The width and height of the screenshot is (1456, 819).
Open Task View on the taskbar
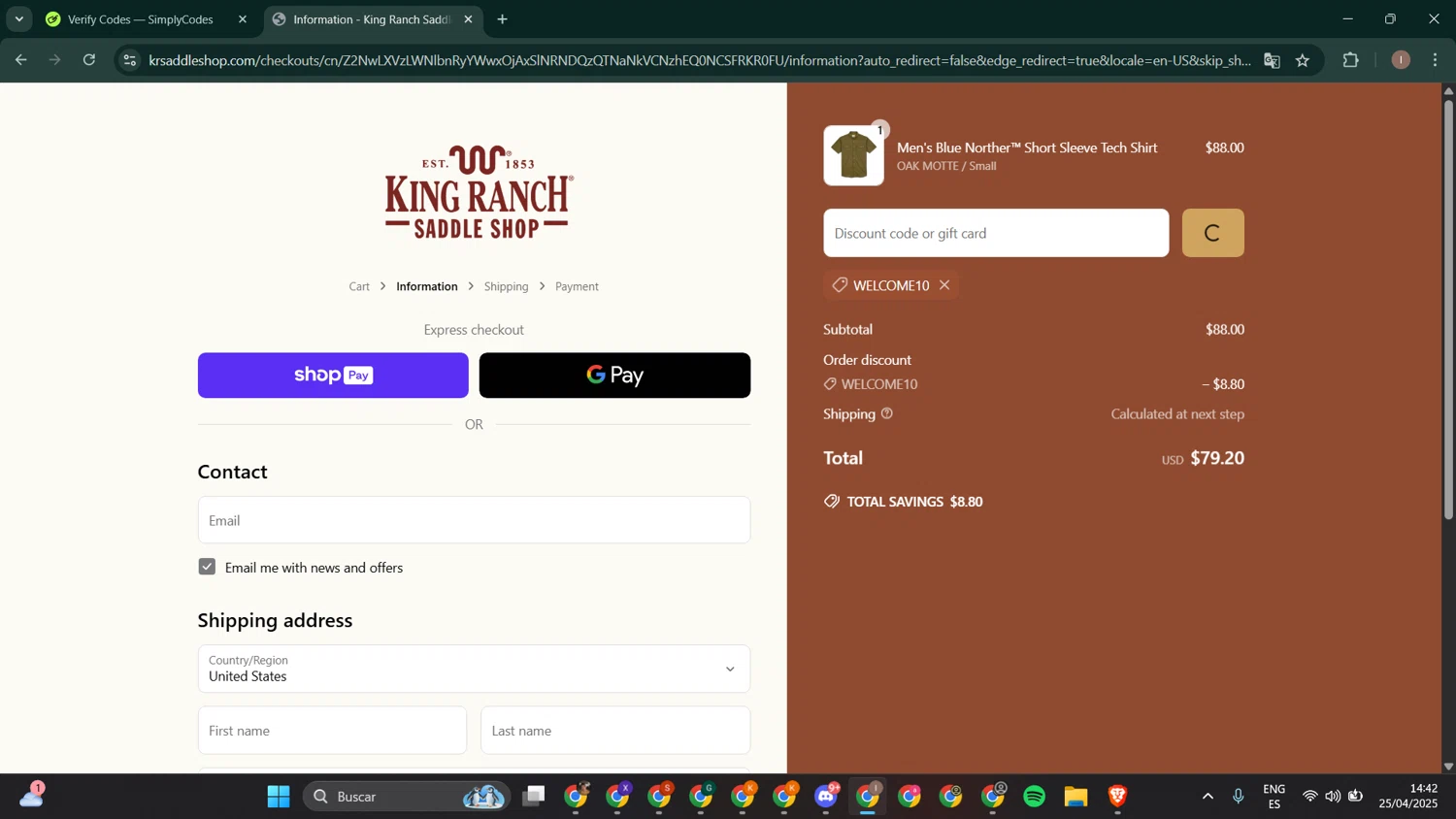pos(534,797)
